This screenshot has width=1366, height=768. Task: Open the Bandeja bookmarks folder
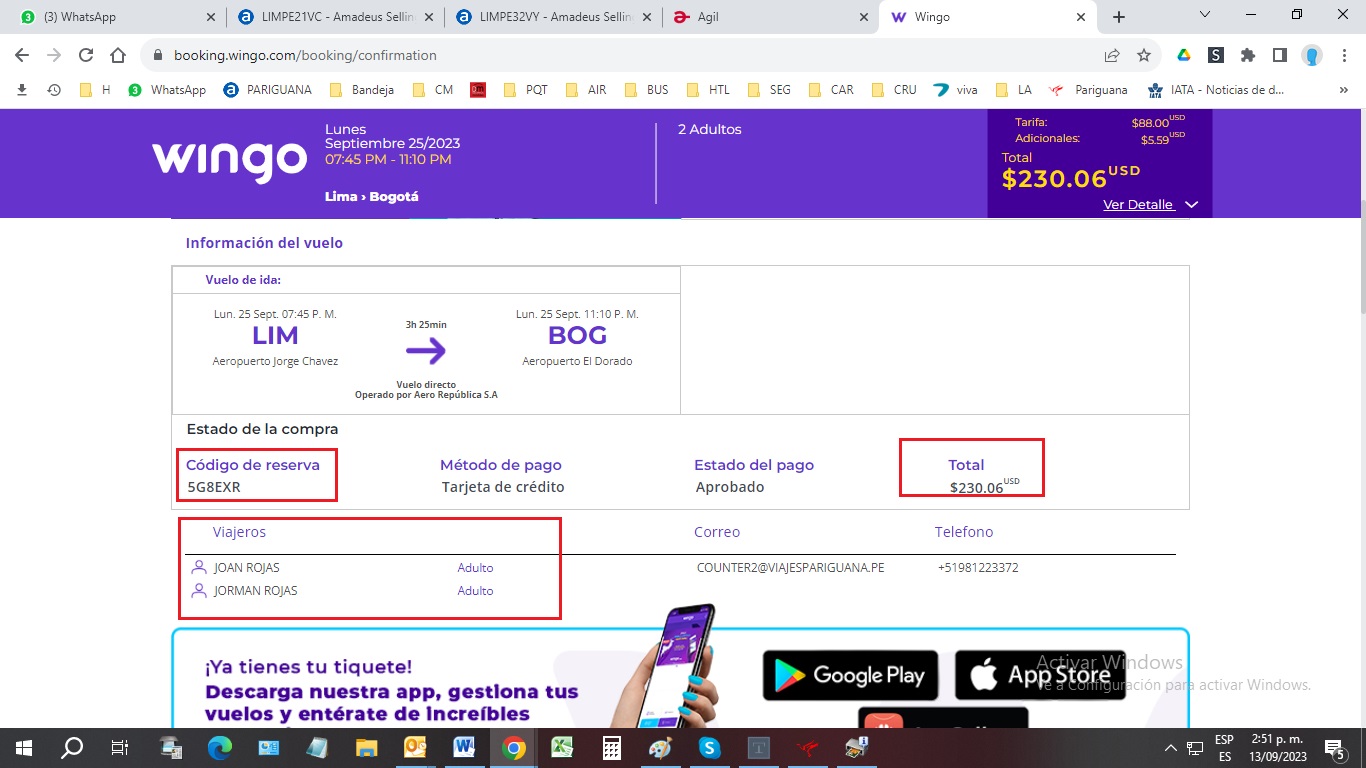(361, 90)
